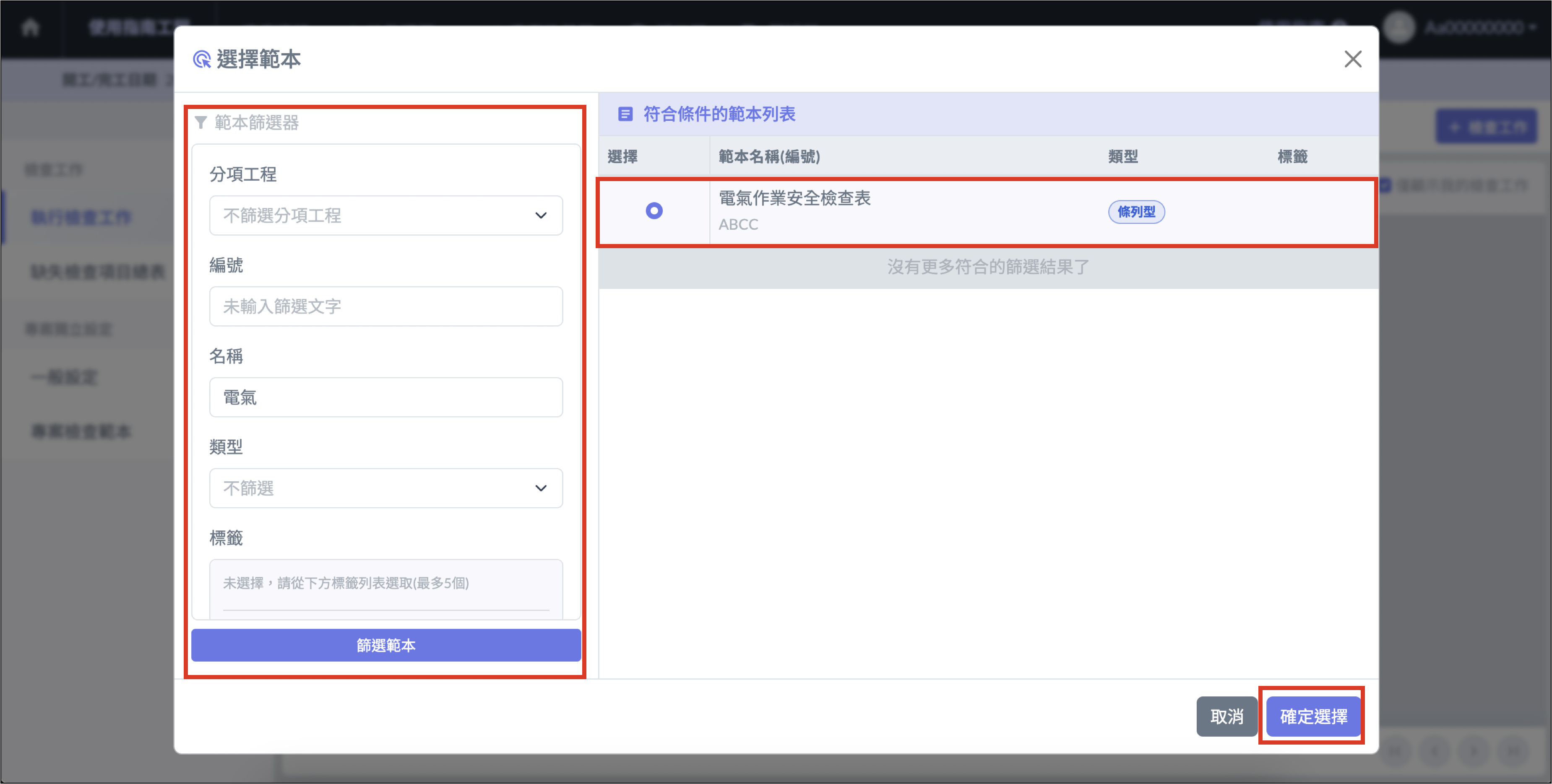Click the 名稱 field containing 電氣
Image resolution: width=1552 pixels, height=784 pixels.
[x=385, y=397]
